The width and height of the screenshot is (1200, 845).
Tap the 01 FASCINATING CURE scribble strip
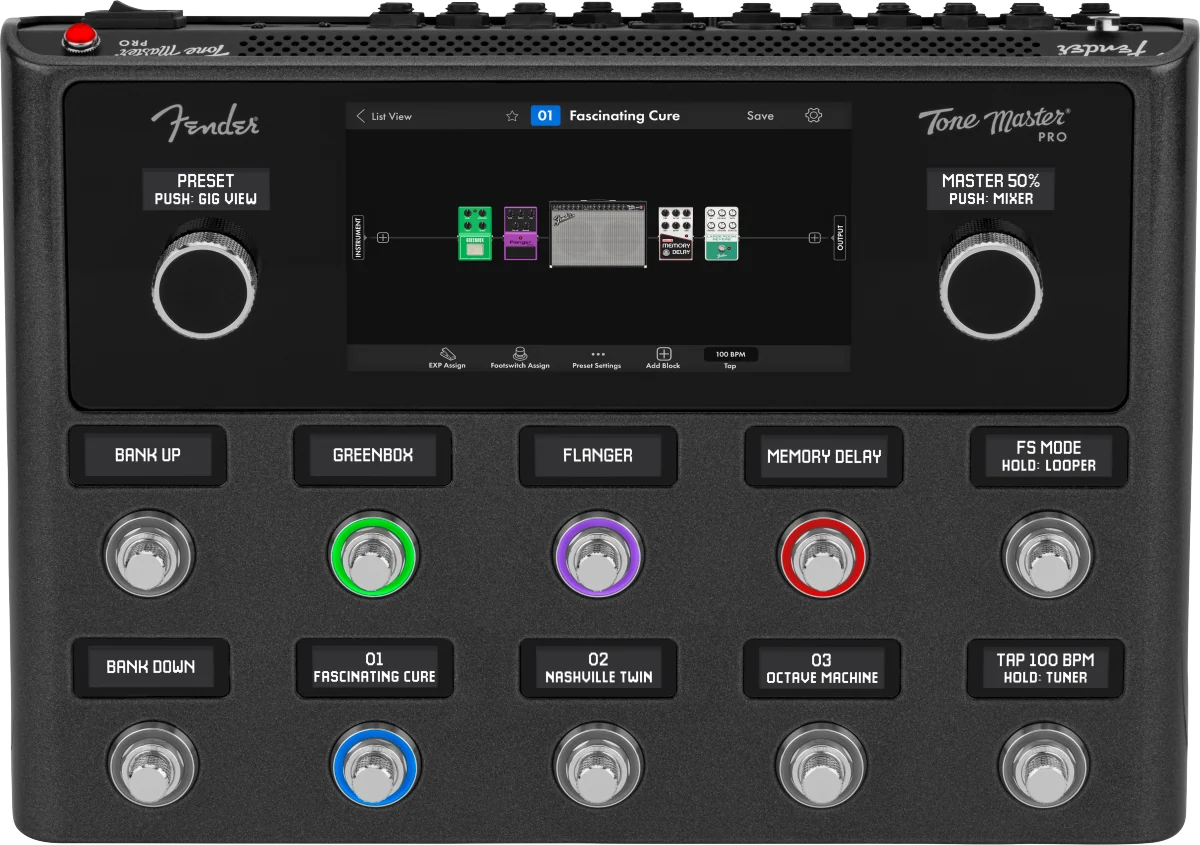pyautogui.click(x=374, y=668)
